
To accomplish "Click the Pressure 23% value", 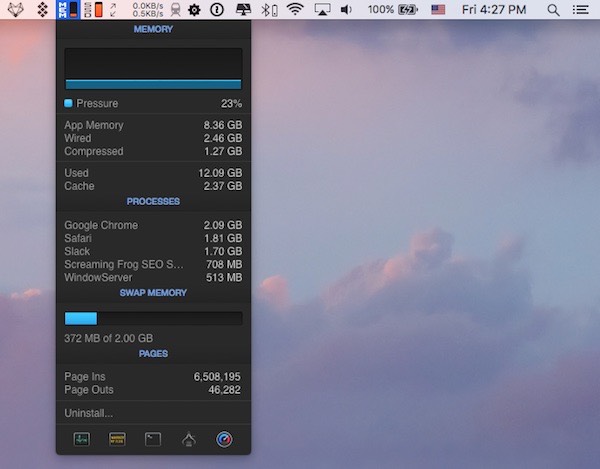I will 231,103.
